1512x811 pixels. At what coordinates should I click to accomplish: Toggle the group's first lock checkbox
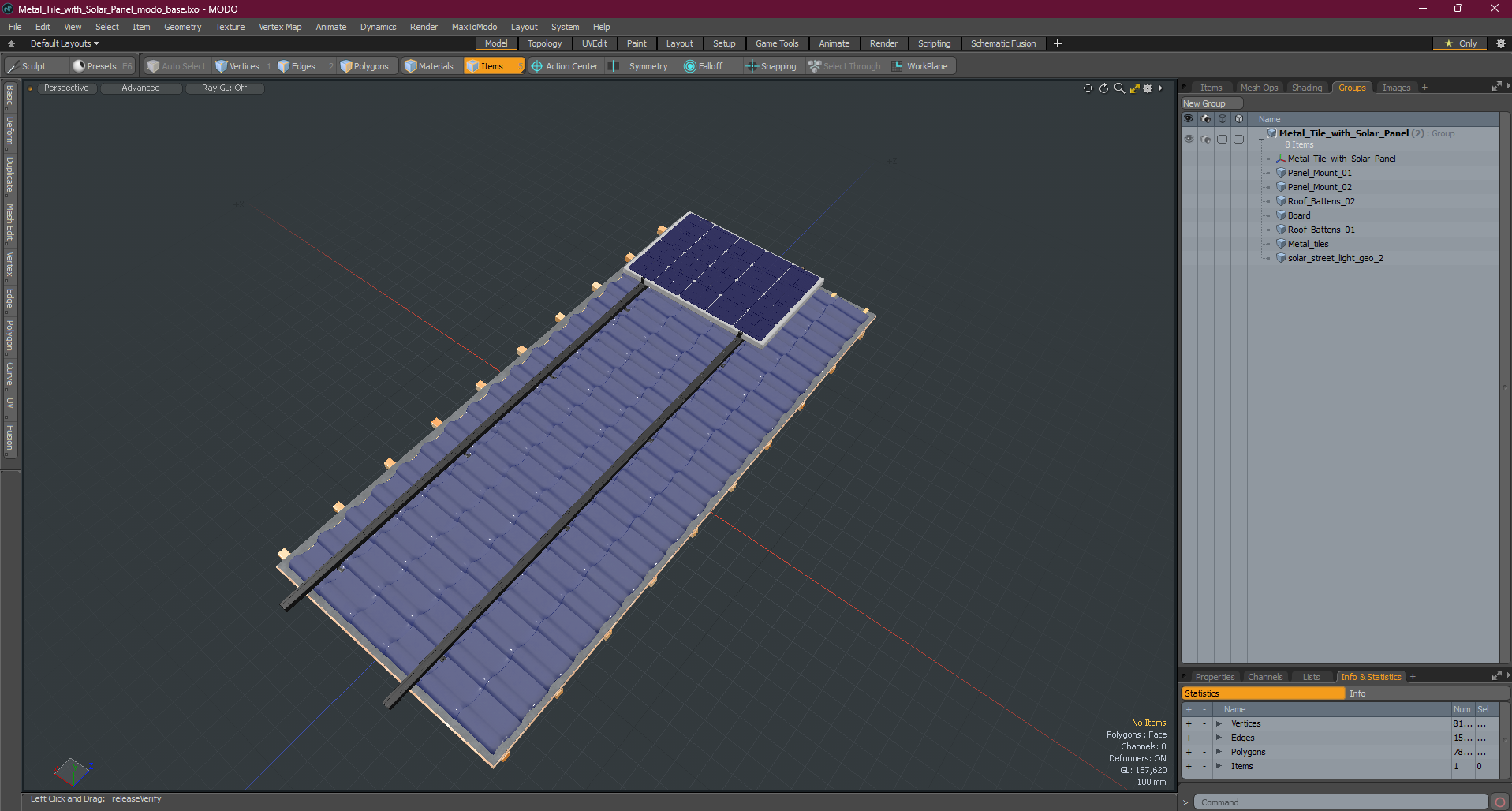tap(1222, 139)
